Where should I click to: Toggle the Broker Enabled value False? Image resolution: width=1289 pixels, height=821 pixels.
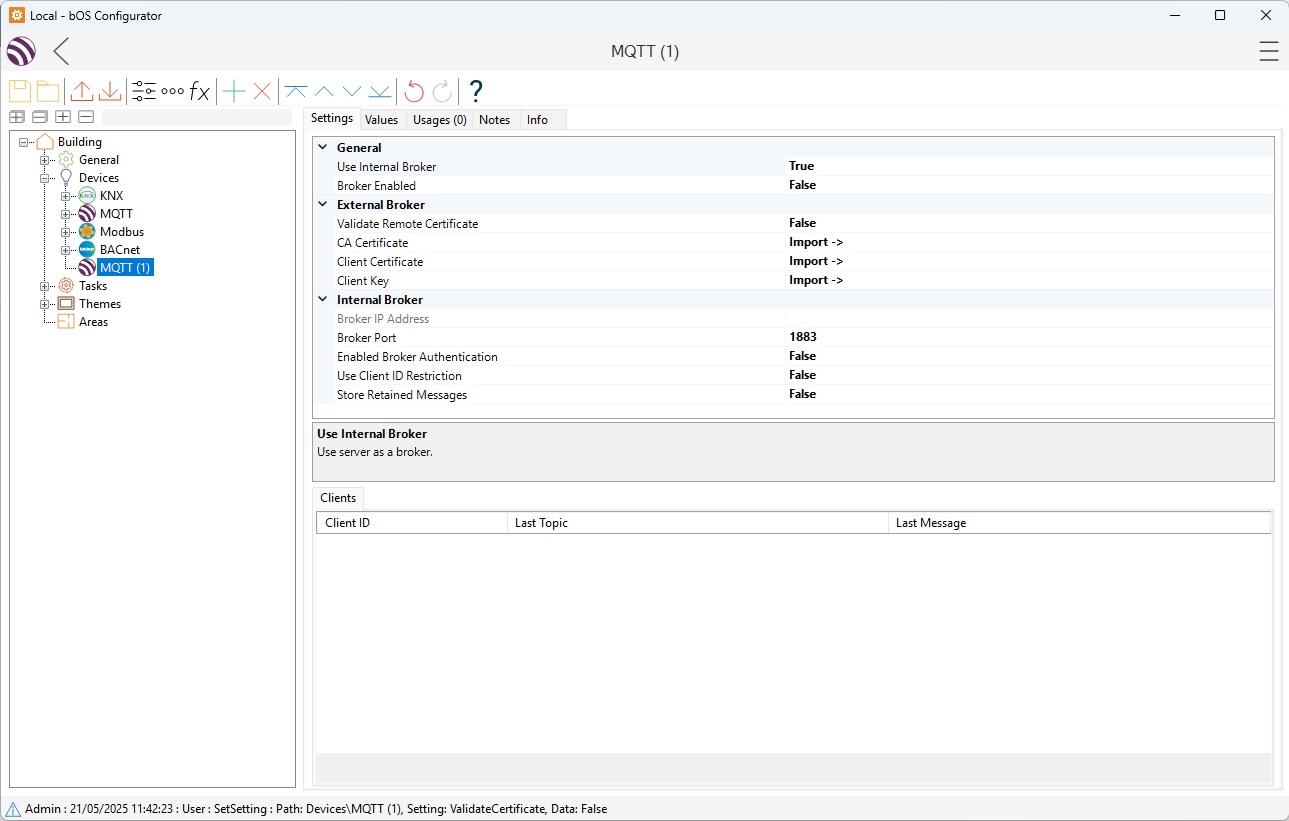802,185
